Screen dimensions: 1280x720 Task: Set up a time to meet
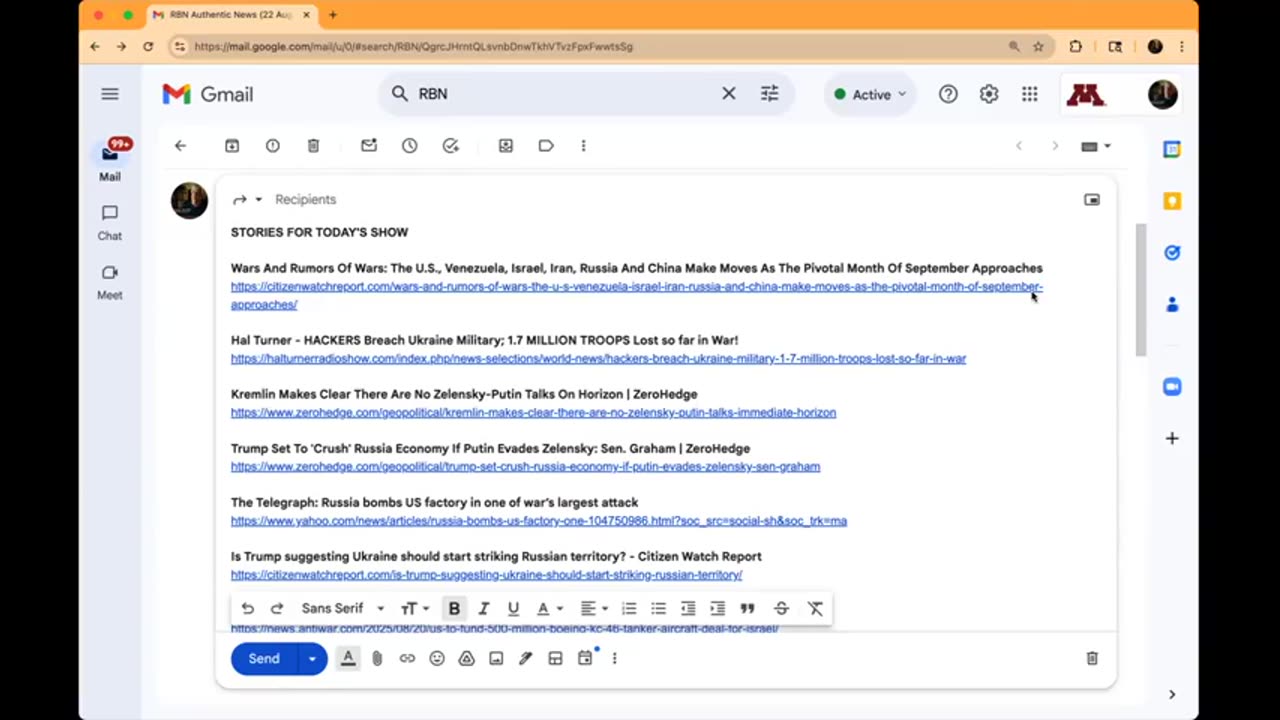pos(586,657)
